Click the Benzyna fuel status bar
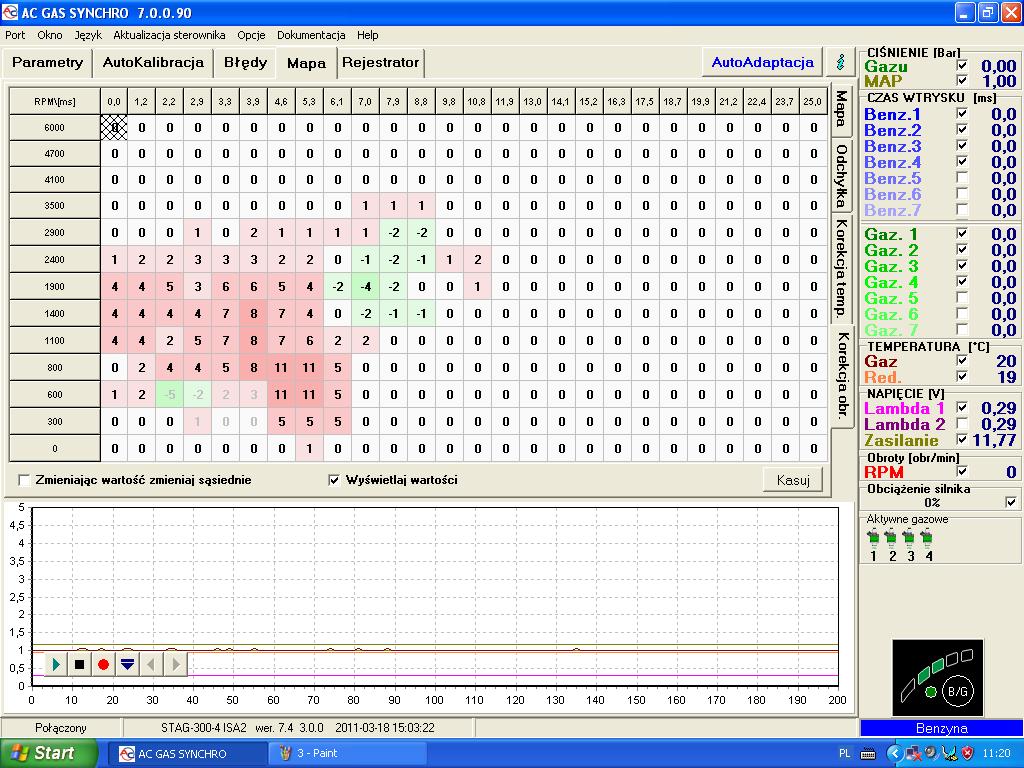The image size is (1024, 768). click(942, 728)
